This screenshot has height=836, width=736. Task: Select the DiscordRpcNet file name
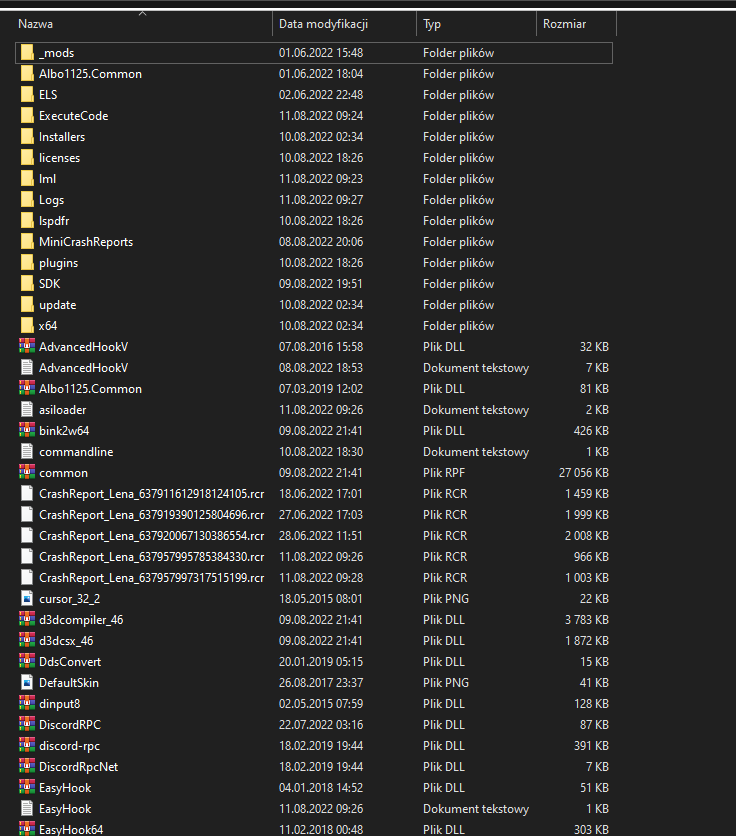click(x=78, y=767)
